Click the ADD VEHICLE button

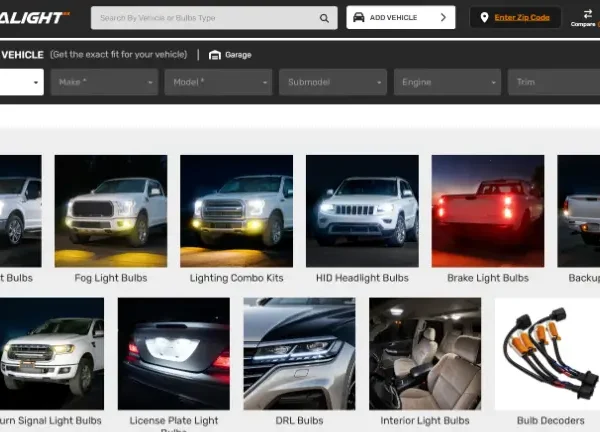[401, 17]
